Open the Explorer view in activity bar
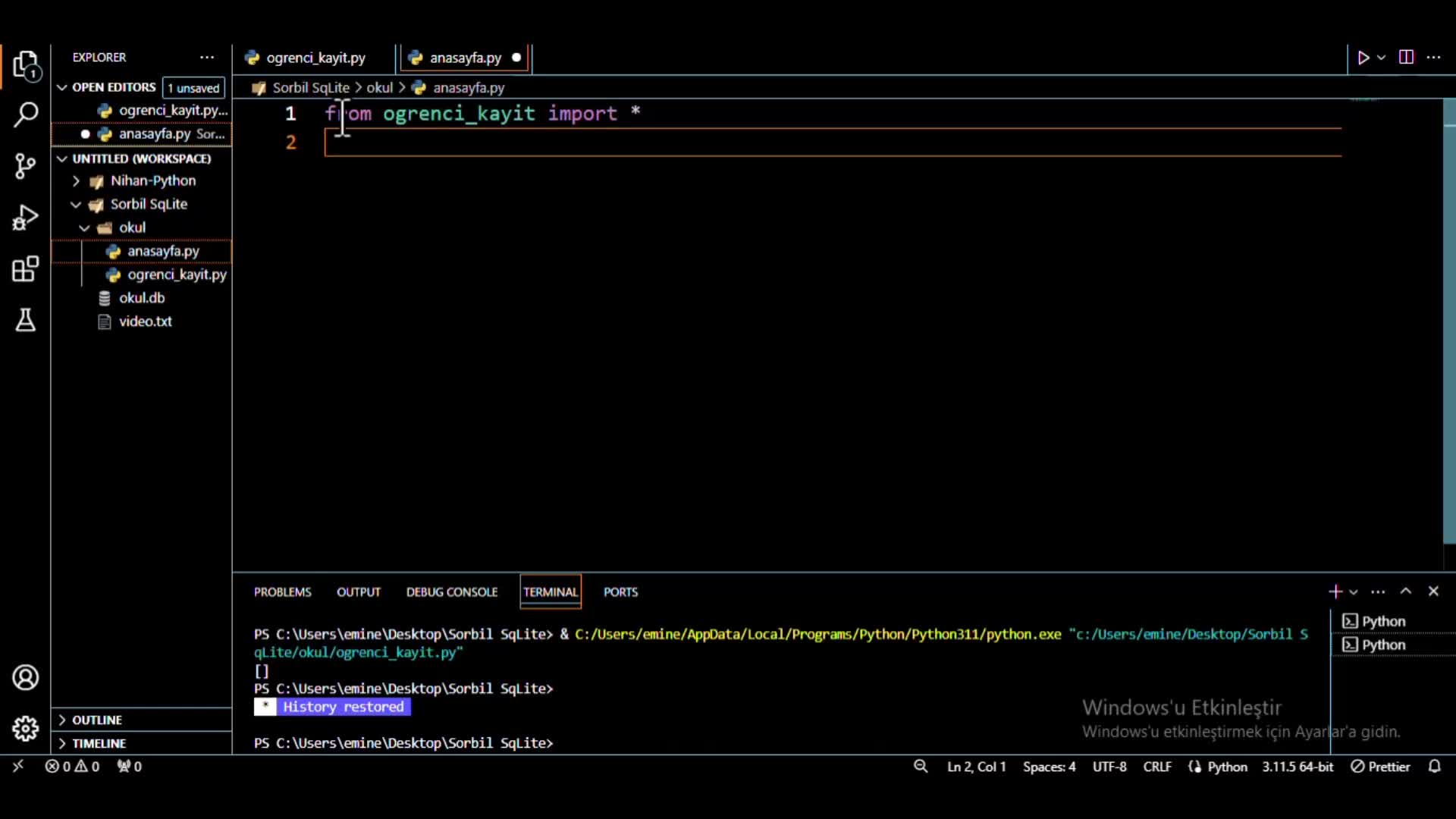 pyautogui.click(x=26, y=66)
